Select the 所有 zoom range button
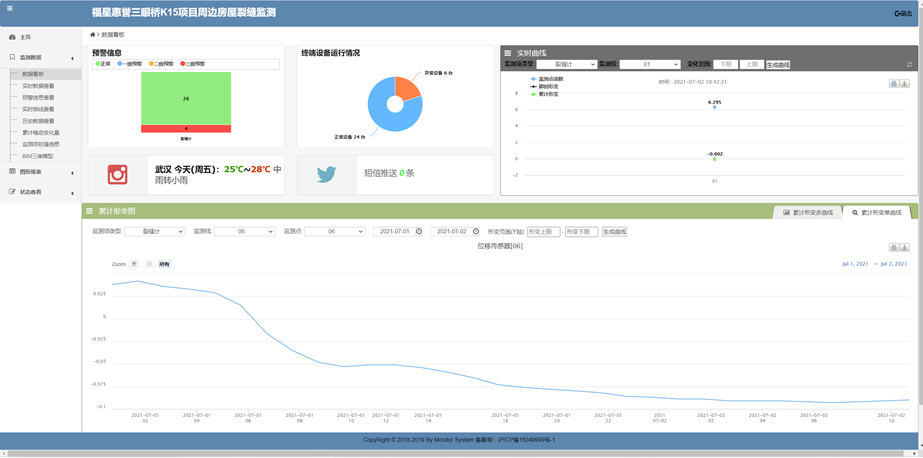This screenshot has width=923, height=458. [x=164, y=264]
